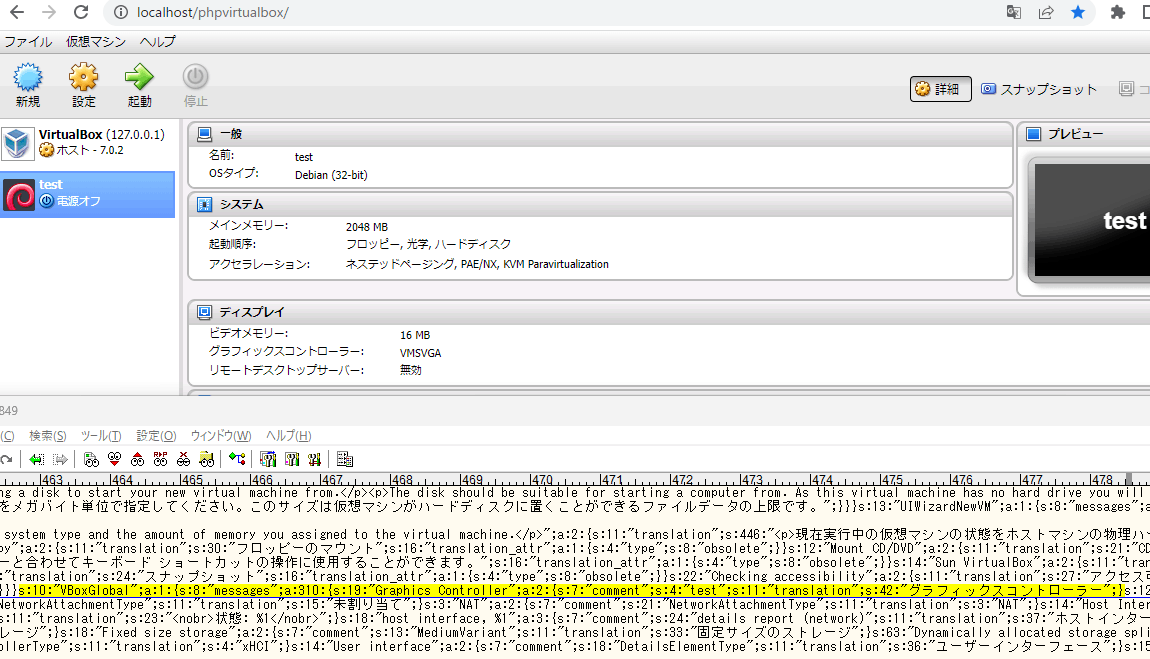Click the find-next down-arrow eyes icon
This screenshot has width=1150, height=659.
[x=114, y=460]
